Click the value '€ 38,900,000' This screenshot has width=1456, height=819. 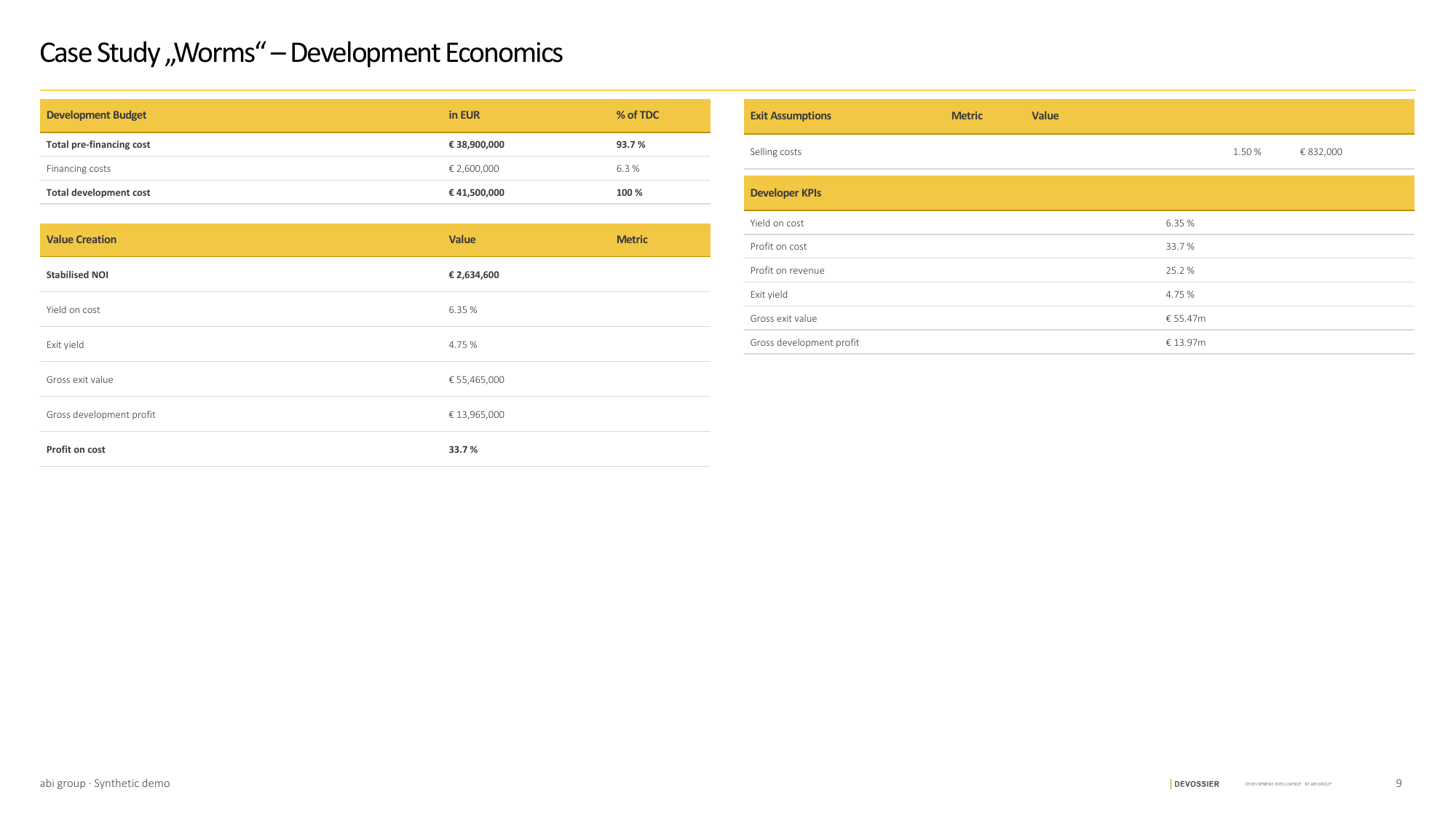(476, 145)
